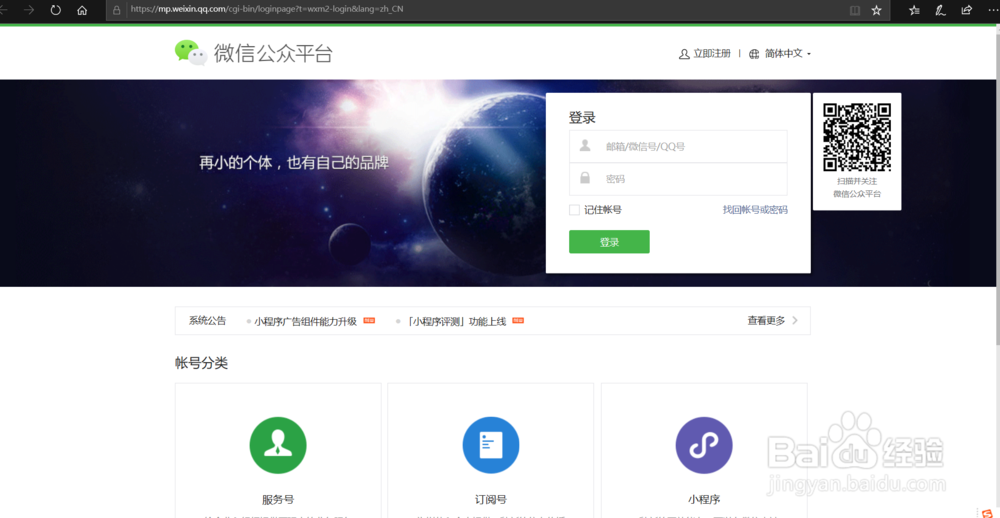Click the 系统公告 label
Image resolution: width=1000 pixels, height=518 pixels.
207,321
